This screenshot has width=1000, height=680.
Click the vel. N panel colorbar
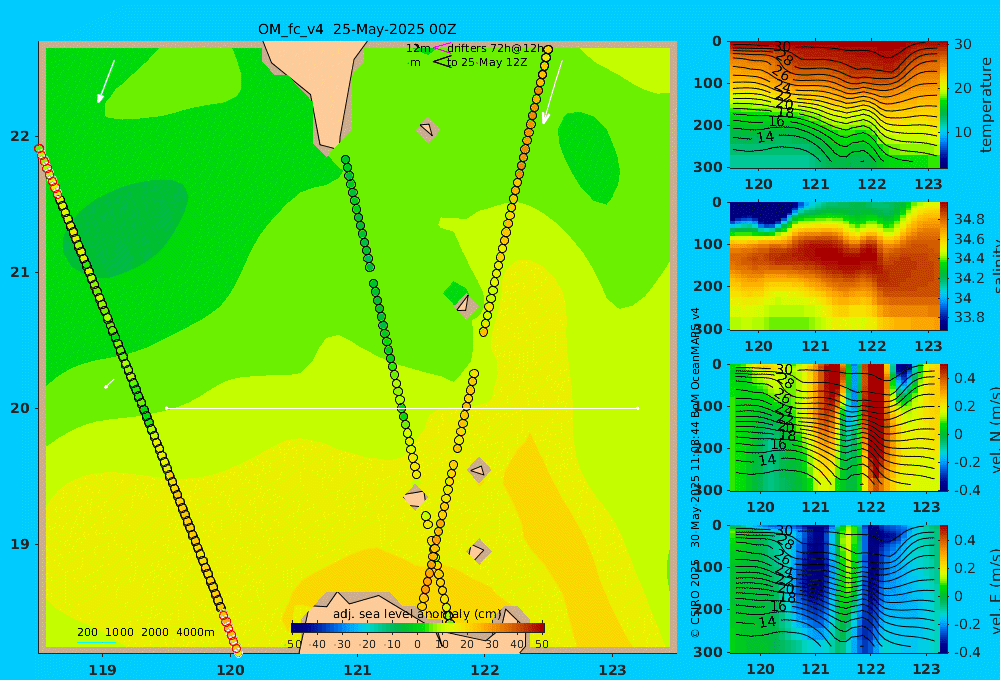(x=943, y=427)
